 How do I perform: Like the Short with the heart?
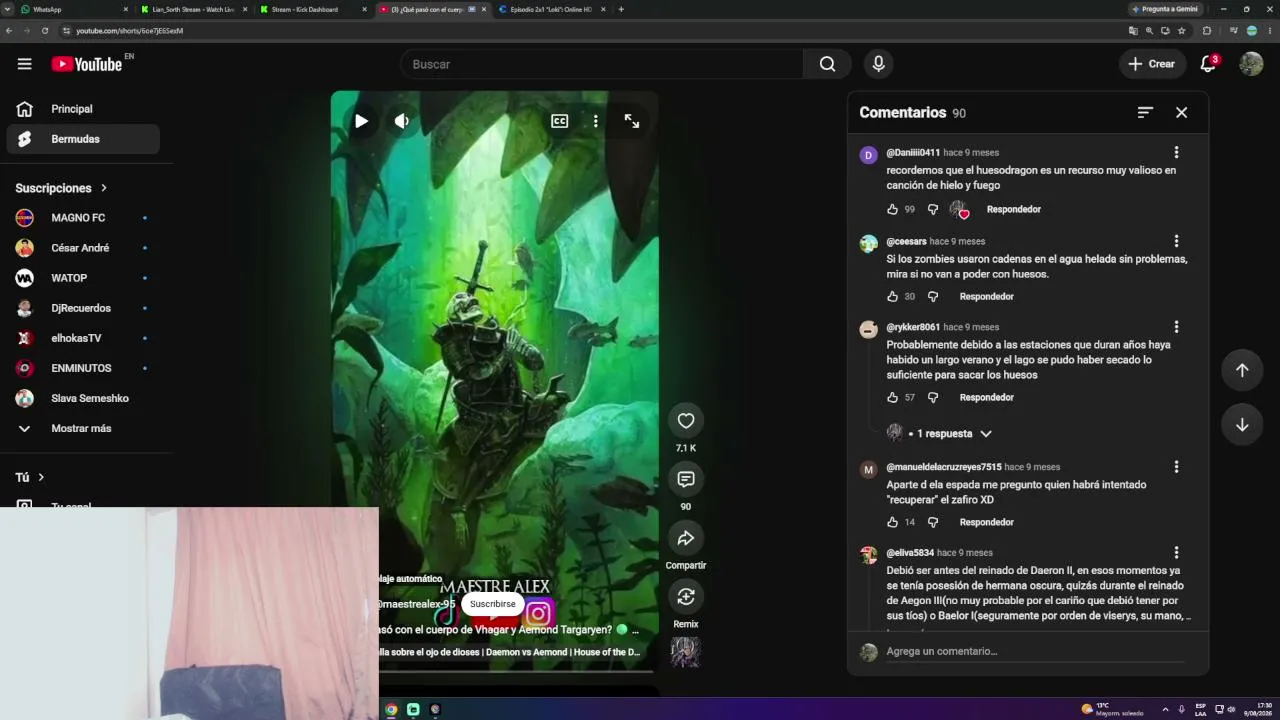click(x=686, y=421)
